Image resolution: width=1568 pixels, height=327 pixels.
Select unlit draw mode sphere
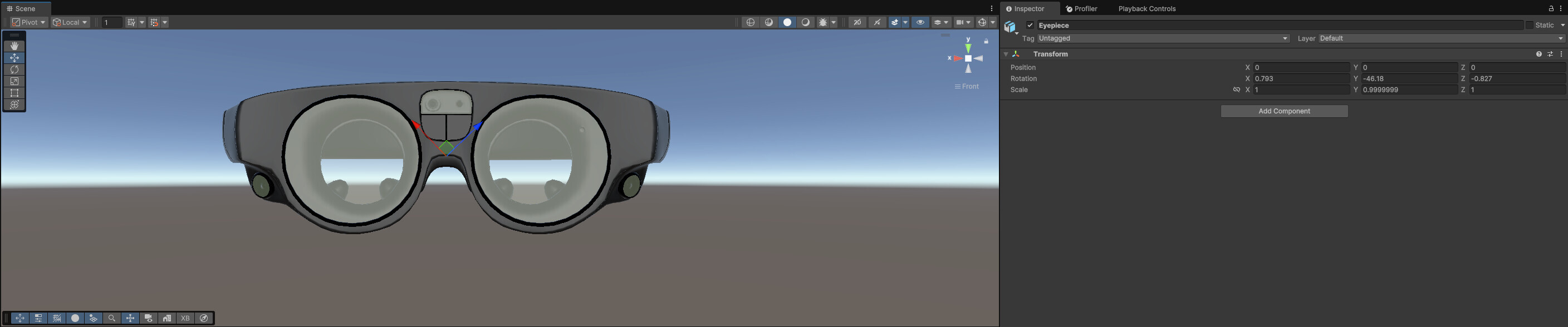[787, 22]
